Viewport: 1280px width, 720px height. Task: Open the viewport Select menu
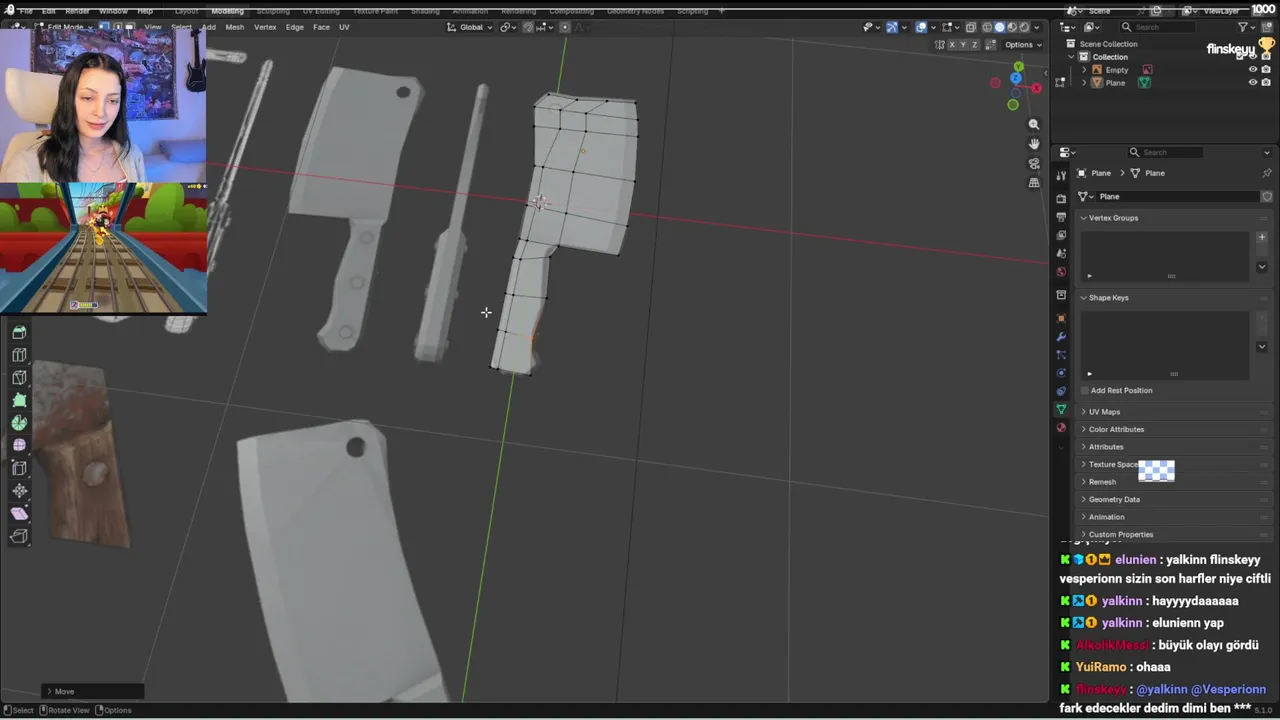pos(182,27)
